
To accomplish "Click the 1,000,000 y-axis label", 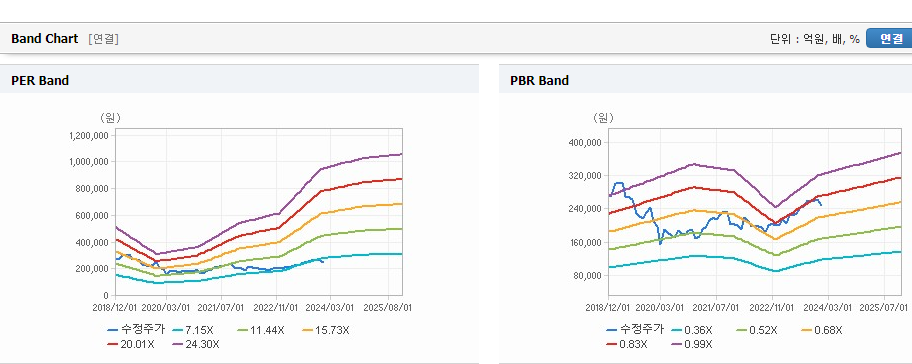I will 90,162.
